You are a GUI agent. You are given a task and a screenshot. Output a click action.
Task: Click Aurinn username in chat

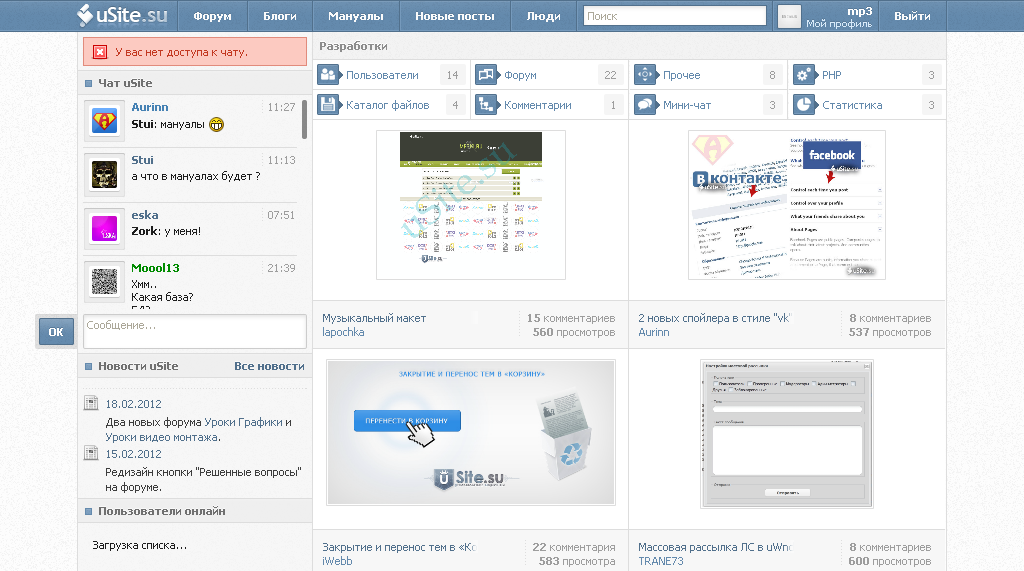point(150,107)
